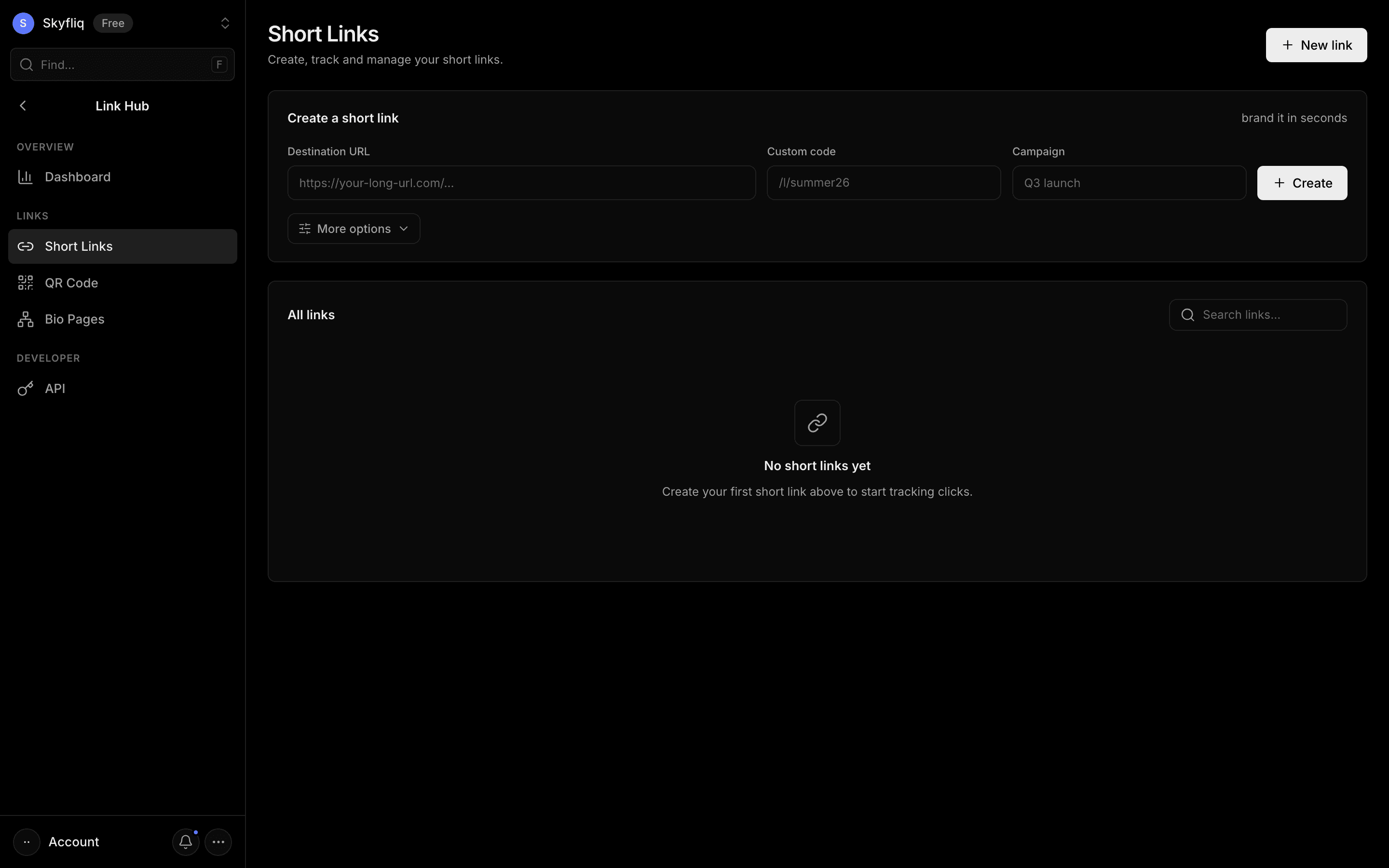Click the Dashboard bar chart icon

pos(25,177)
